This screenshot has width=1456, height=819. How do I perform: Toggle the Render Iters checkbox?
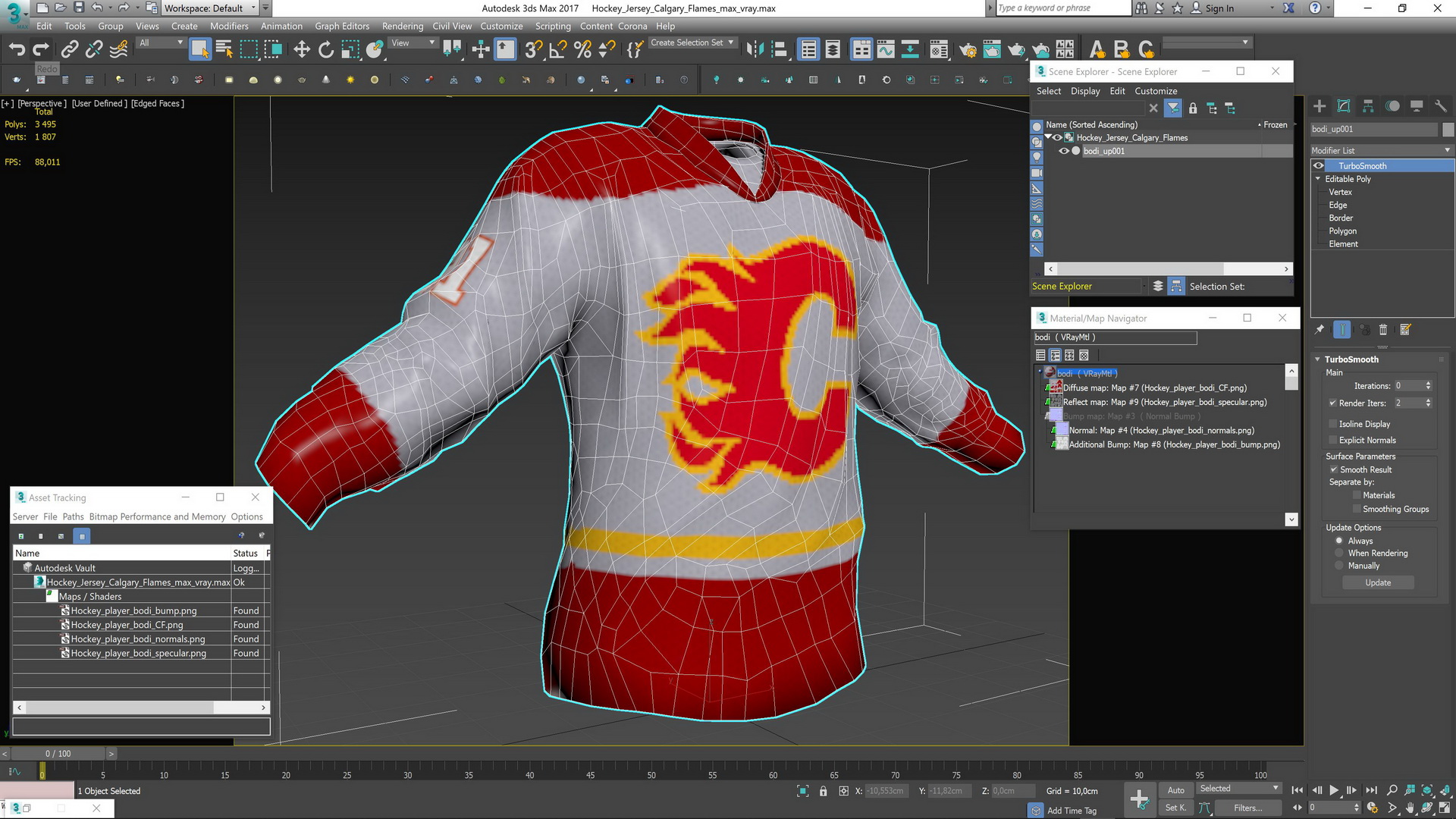pos(1332,403)
